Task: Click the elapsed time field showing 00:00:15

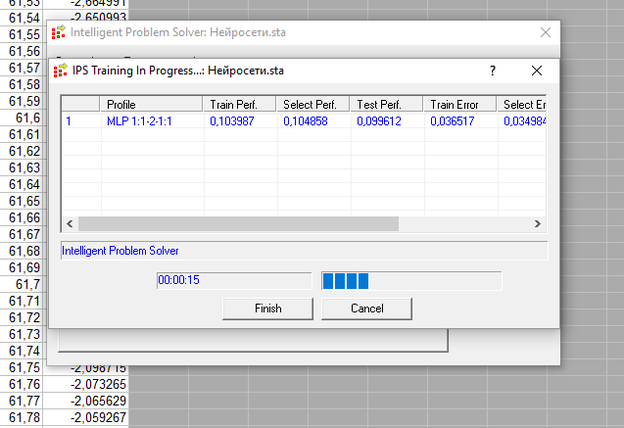Action: [231, 280]
